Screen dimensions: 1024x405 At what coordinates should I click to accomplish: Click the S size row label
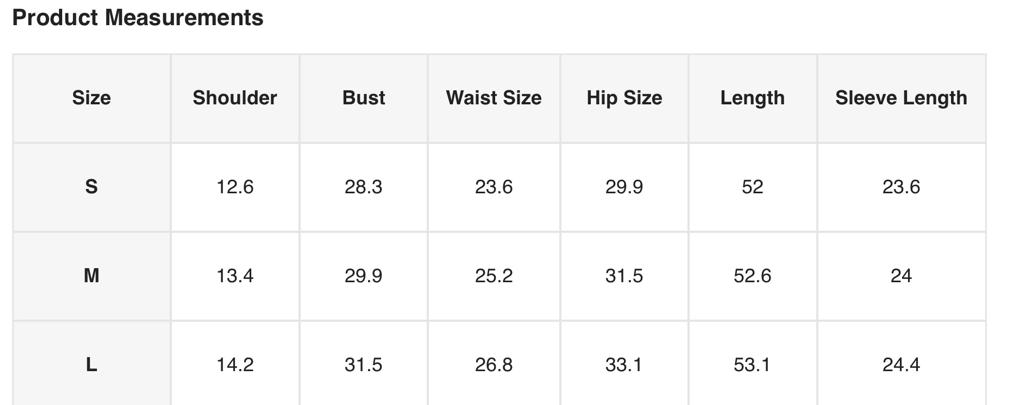(91, 187)
